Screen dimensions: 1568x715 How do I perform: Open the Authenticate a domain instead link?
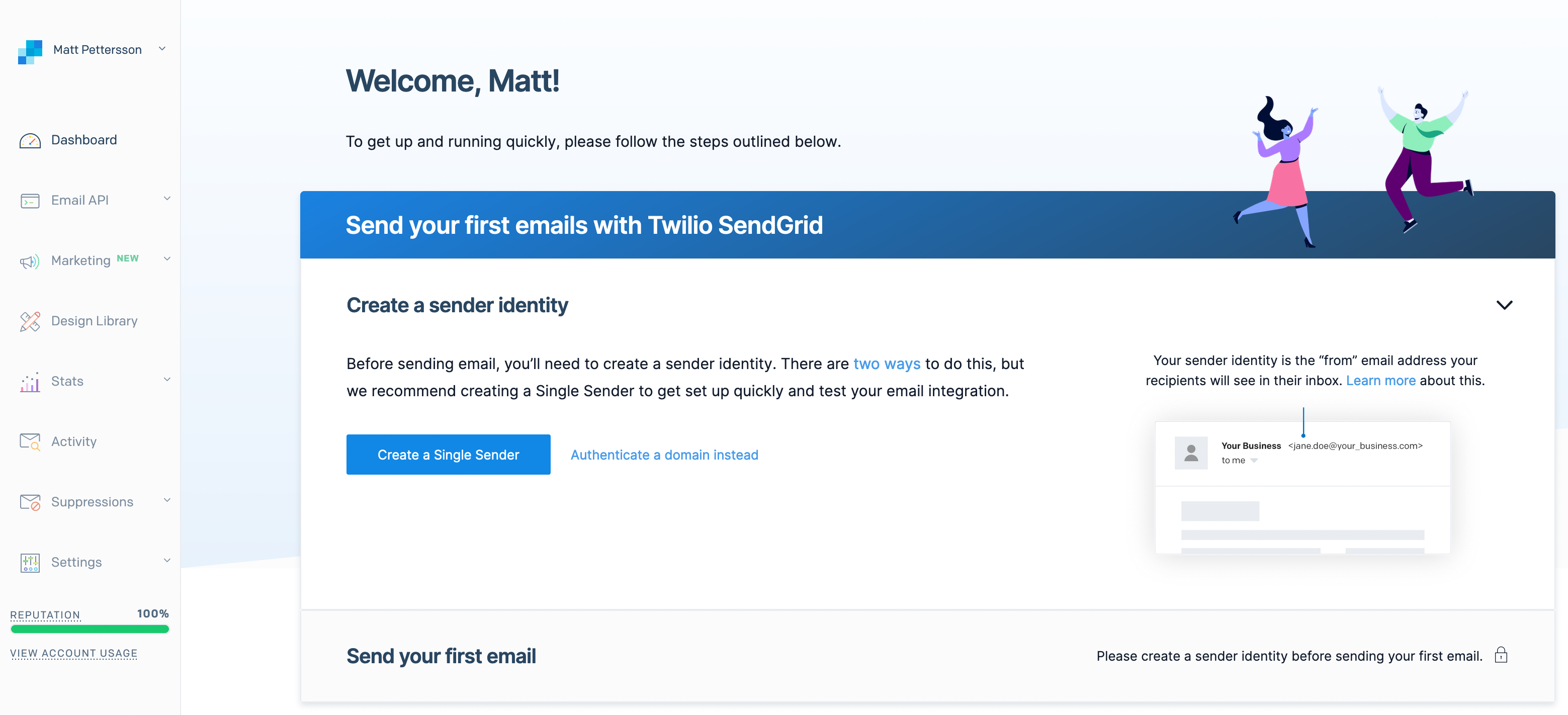(x=664, y=455)
